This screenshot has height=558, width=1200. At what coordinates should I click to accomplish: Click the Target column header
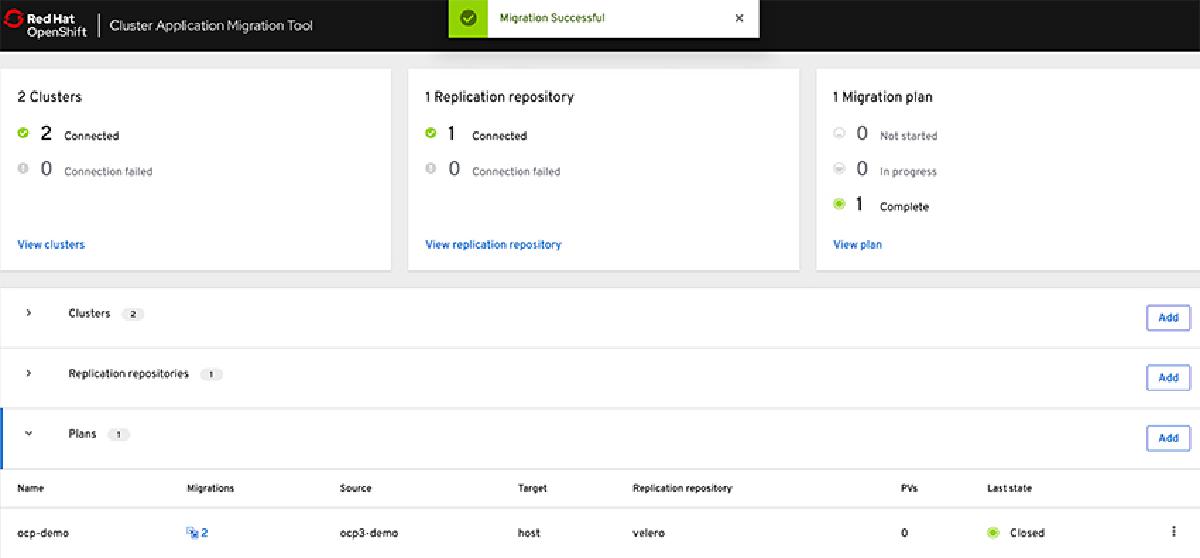[x=532, y=488]
